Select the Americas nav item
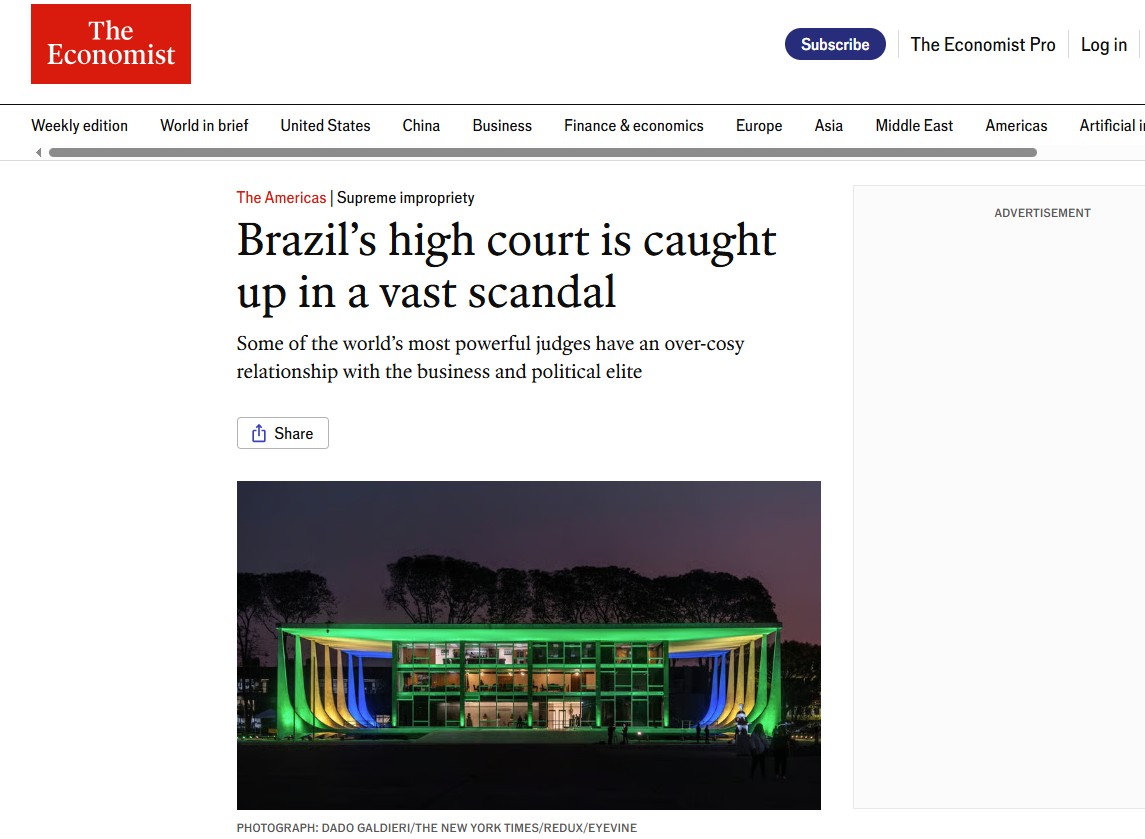 pos(1016,125)
